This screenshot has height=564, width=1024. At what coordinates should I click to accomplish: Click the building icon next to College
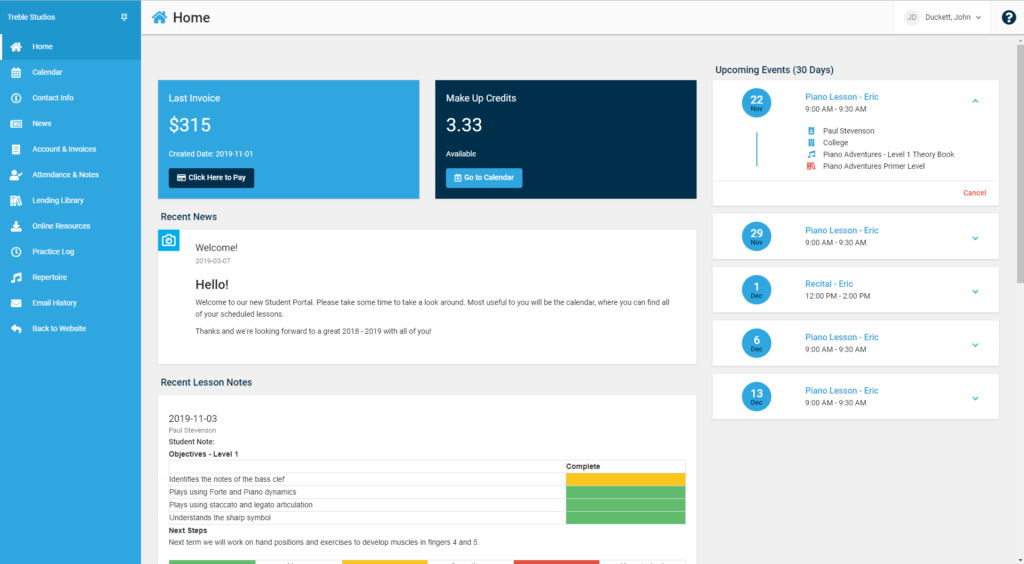click(811, 142)
